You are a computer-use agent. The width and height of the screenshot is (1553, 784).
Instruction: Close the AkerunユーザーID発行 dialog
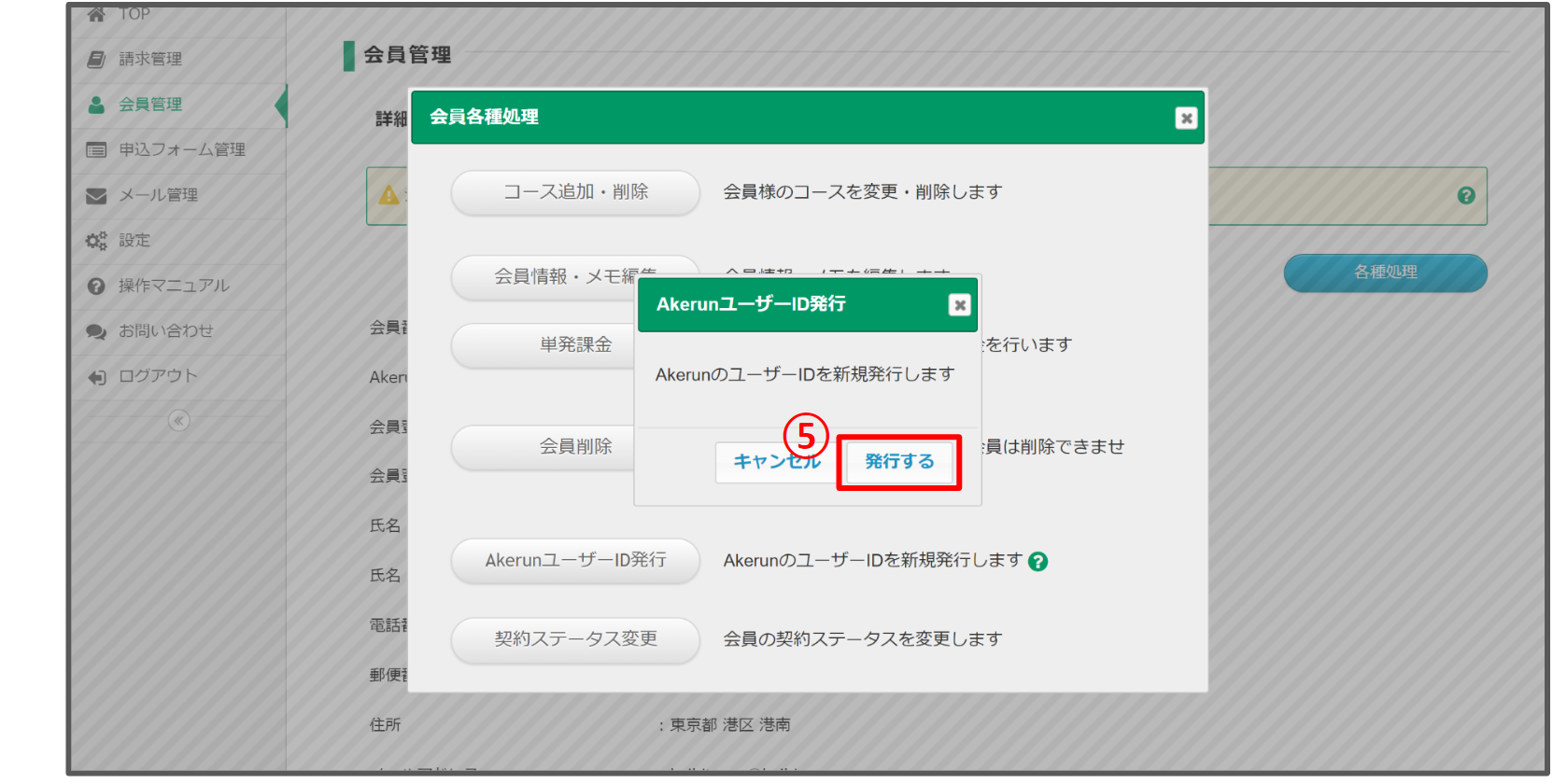959,305
